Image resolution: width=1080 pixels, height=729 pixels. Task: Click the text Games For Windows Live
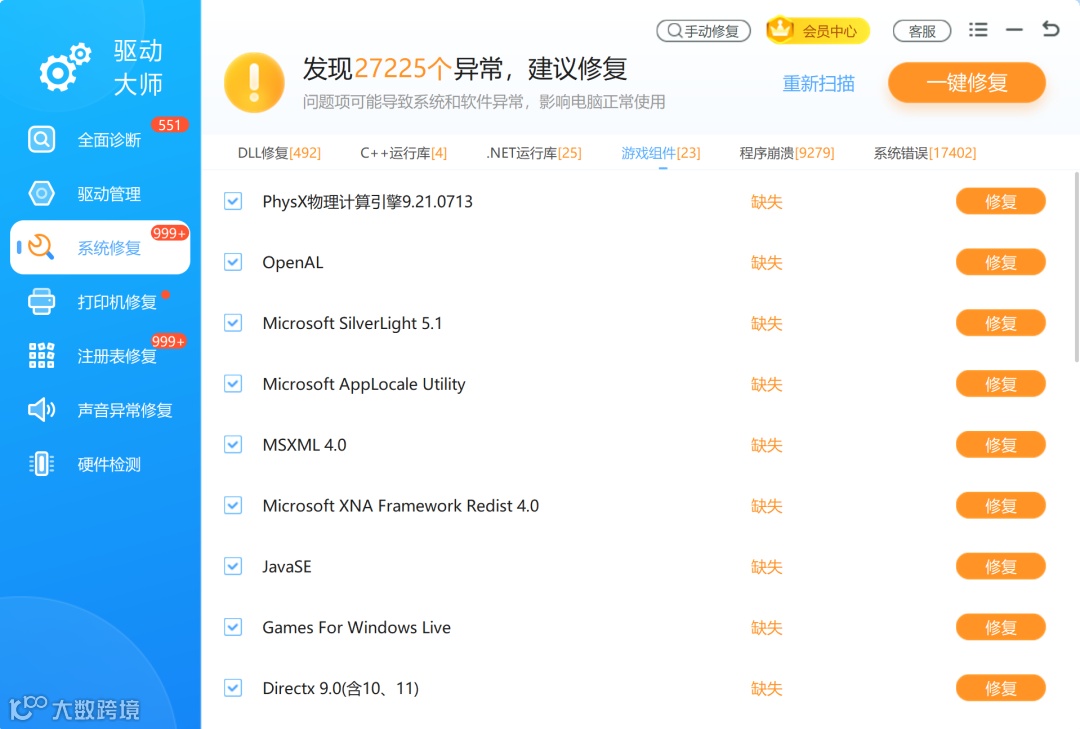point(357,627)
